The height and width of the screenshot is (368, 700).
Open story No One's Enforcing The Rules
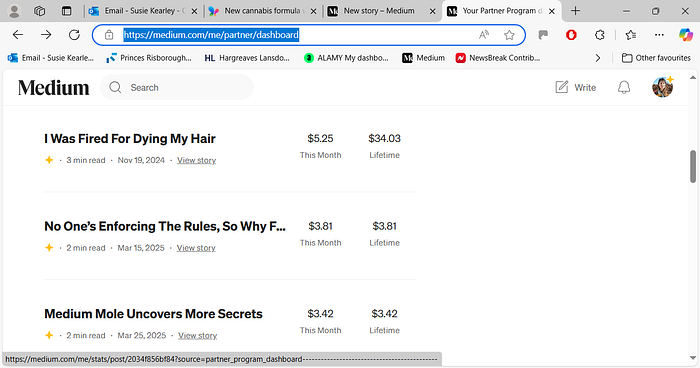pyautogui.click(x=165, y=226)
